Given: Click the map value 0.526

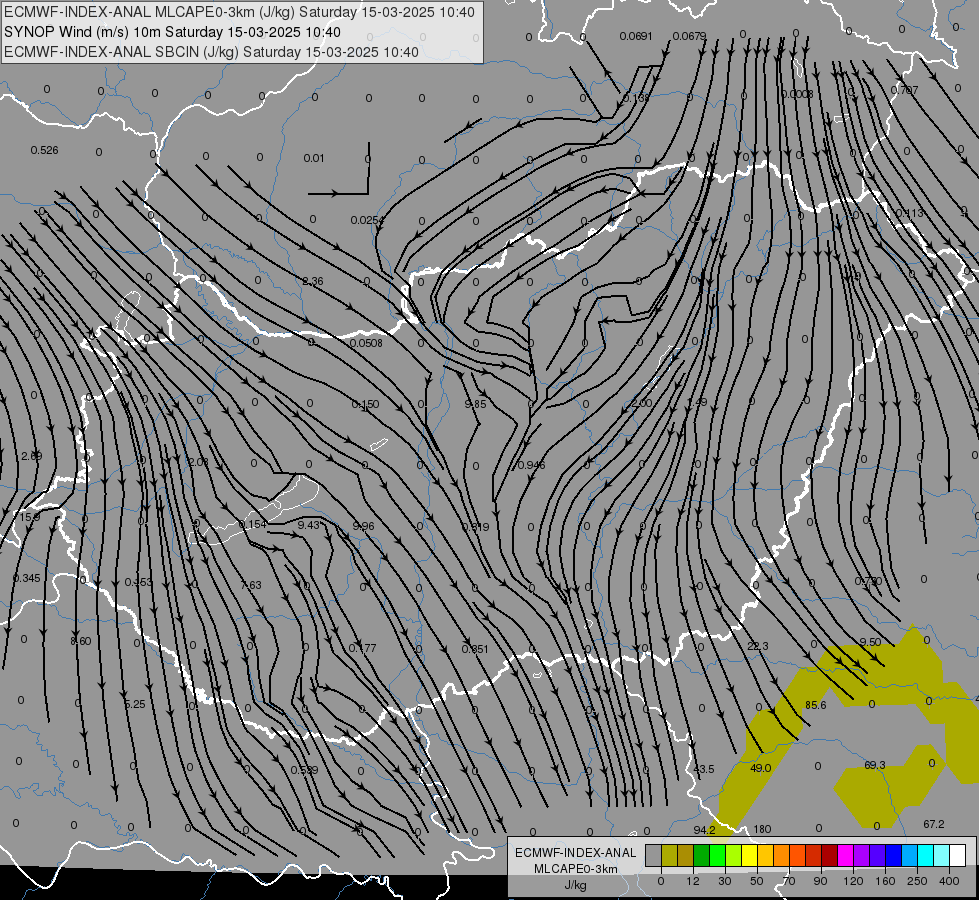Looking at the screenshot, I should (44, 150).
